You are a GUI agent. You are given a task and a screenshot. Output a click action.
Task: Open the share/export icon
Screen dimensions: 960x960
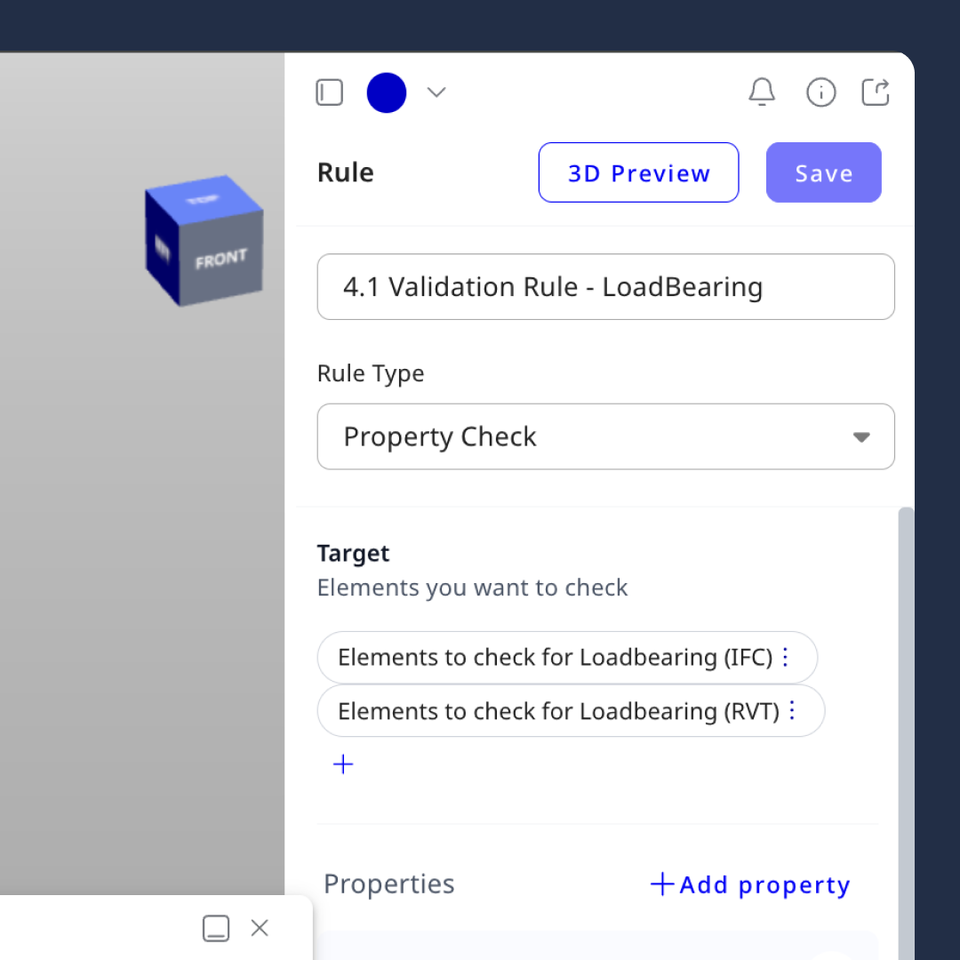click(x=876, y=92)
